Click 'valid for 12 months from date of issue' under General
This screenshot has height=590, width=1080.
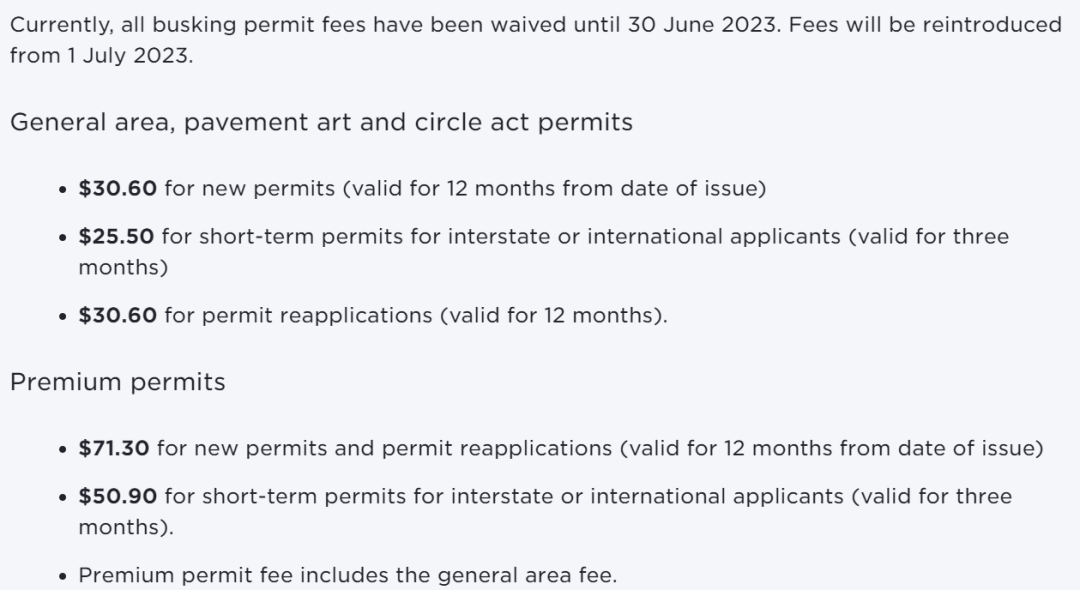(554, 189)
